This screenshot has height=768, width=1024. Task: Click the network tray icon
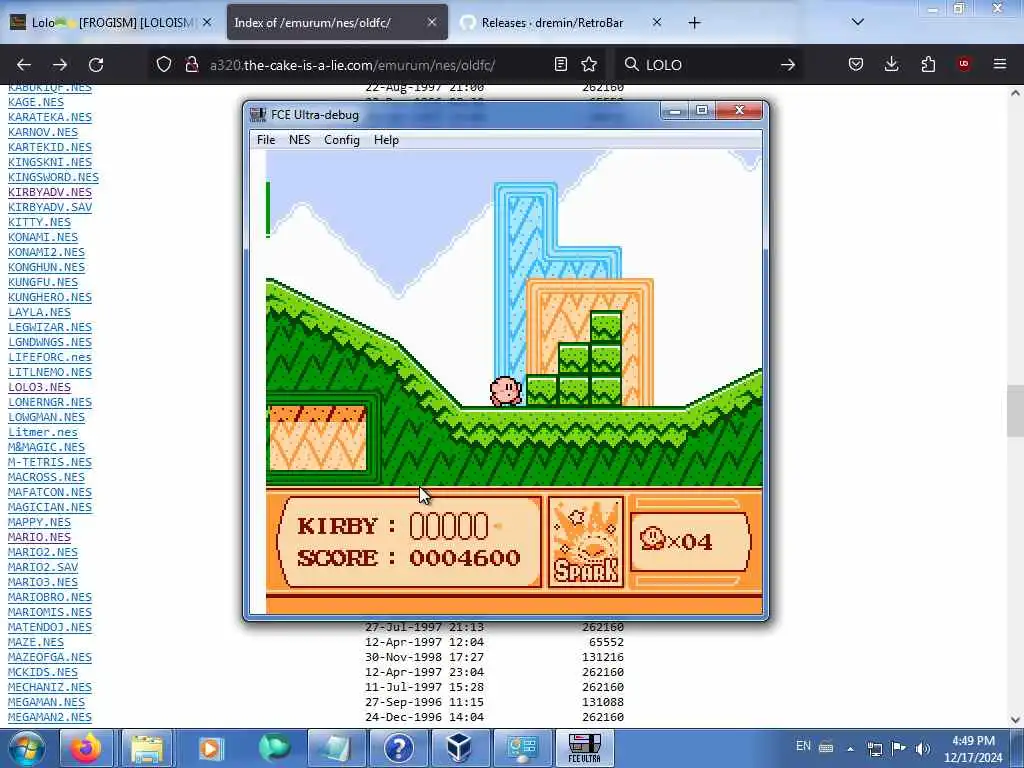tap(874, 749)
